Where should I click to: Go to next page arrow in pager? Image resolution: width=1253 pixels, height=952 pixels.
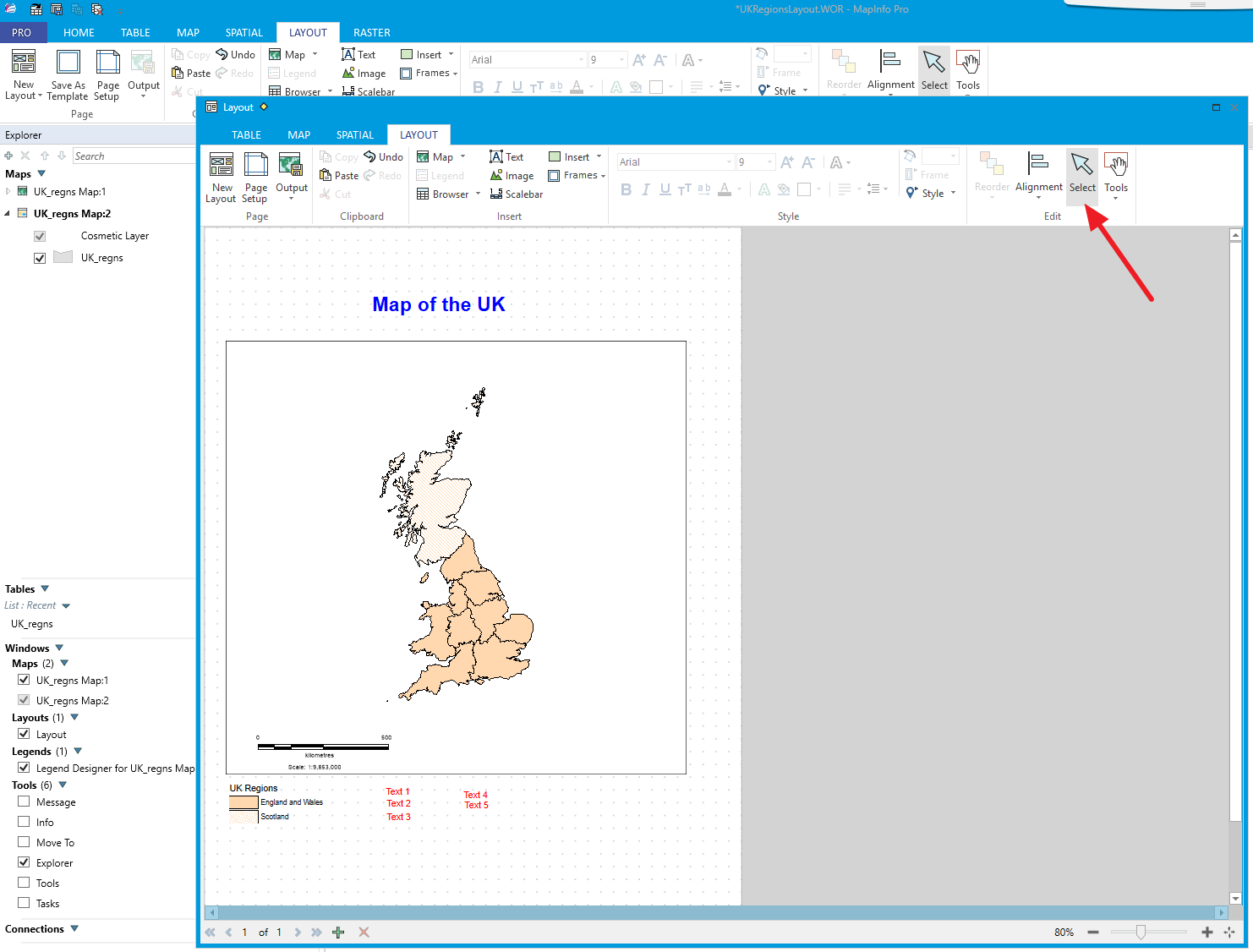pos(298,932)
